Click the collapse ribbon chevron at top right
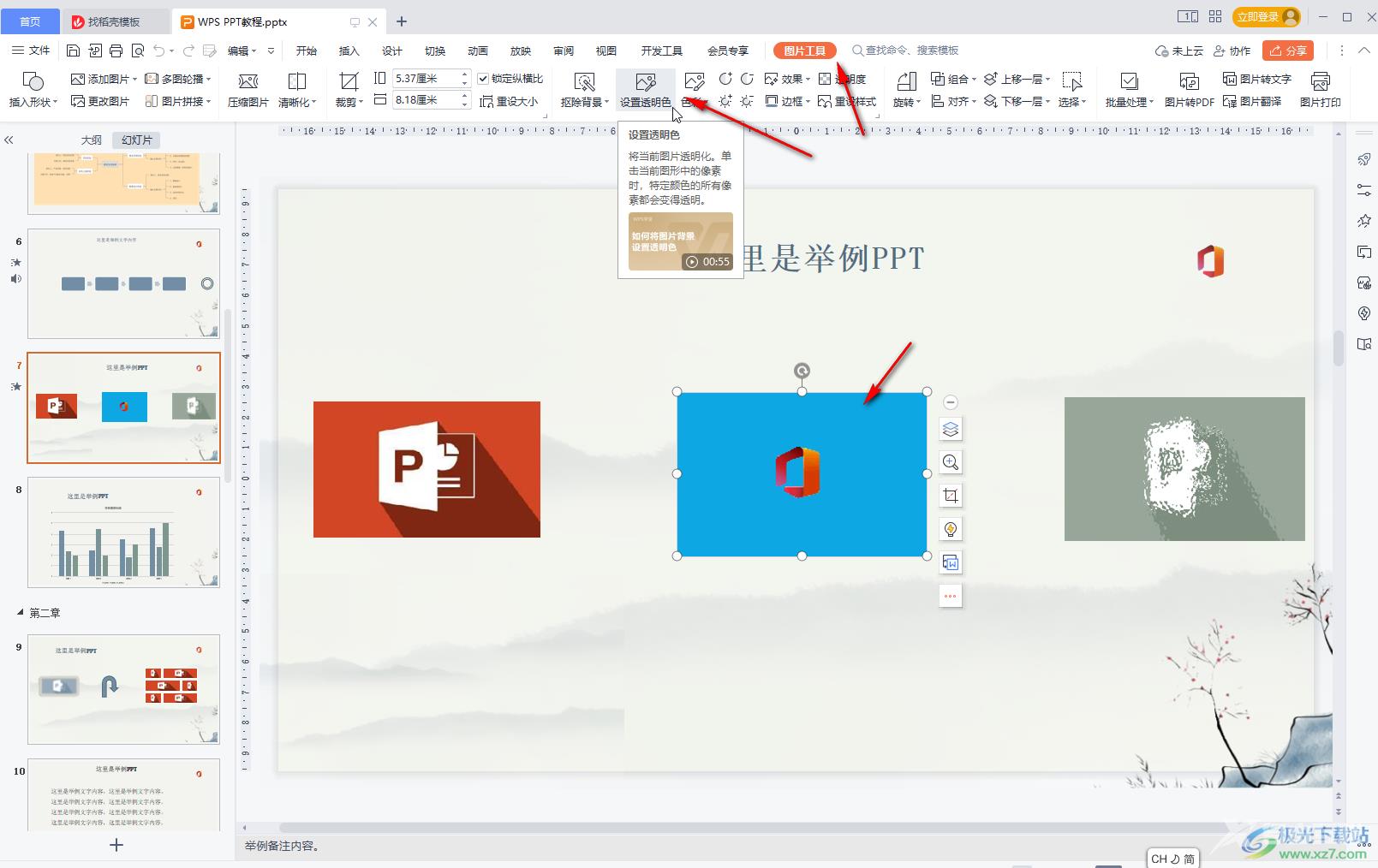1378x868 pixels. tap(1363, 51)
